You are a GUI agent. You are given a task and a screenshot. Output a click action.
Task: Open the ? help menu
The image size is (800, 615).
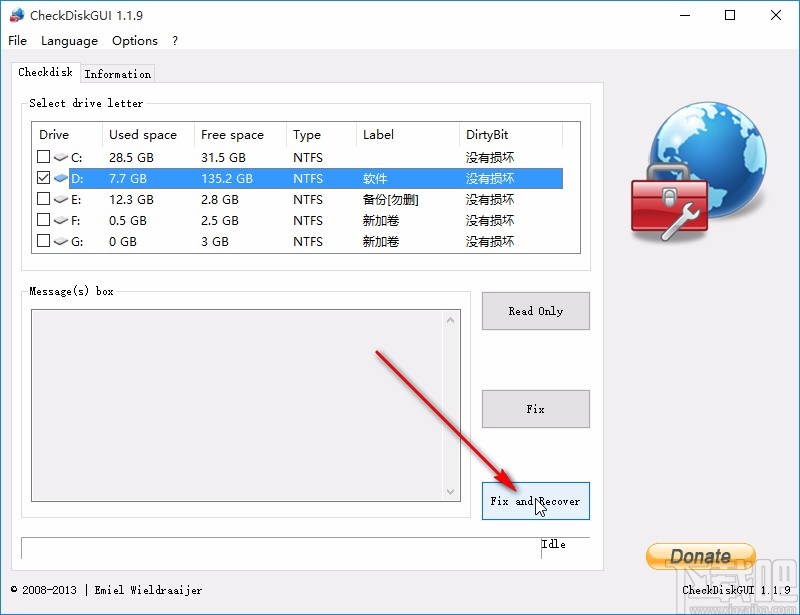pyautogui.click(x=175, y=41)
